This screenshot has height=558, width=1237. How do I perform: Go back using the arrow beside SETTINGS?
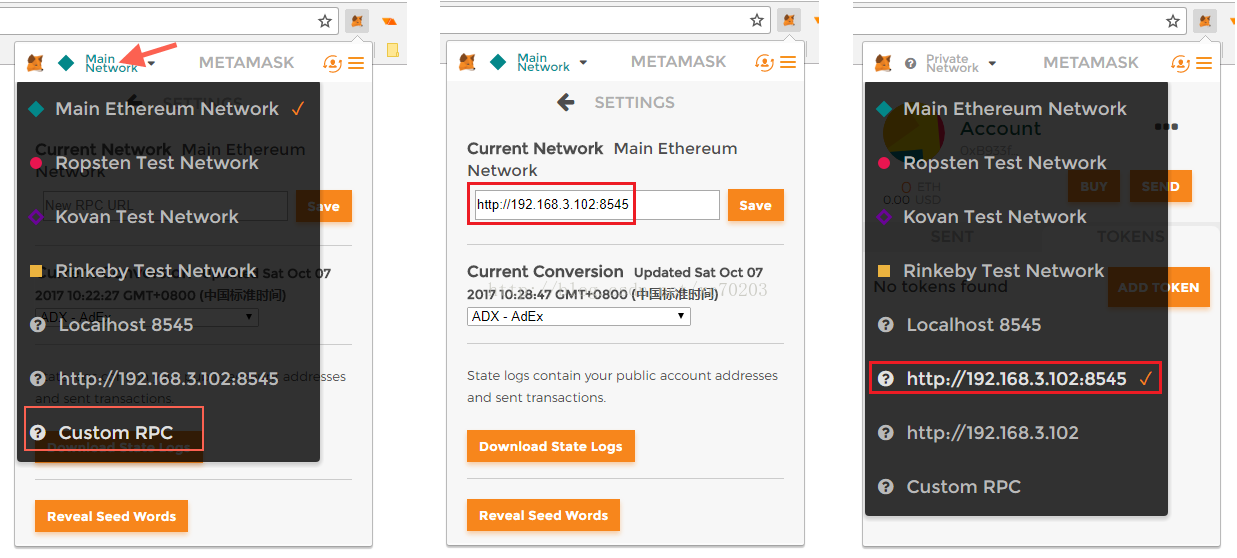[x=566, y=102]
